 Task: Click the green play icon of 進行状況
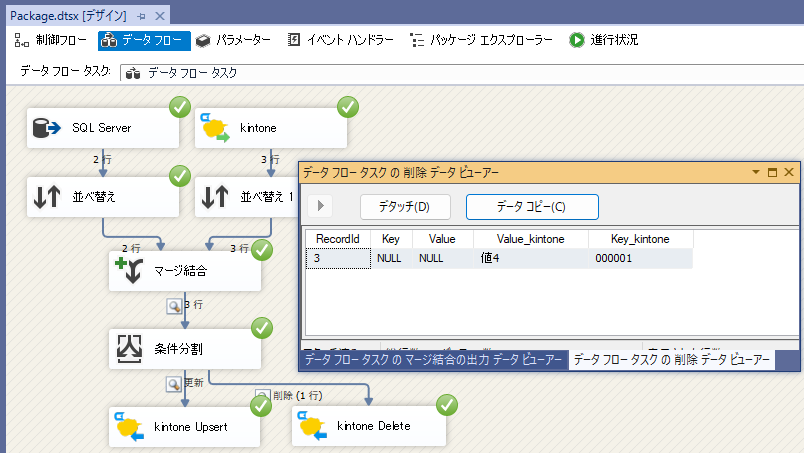point(576,40)
